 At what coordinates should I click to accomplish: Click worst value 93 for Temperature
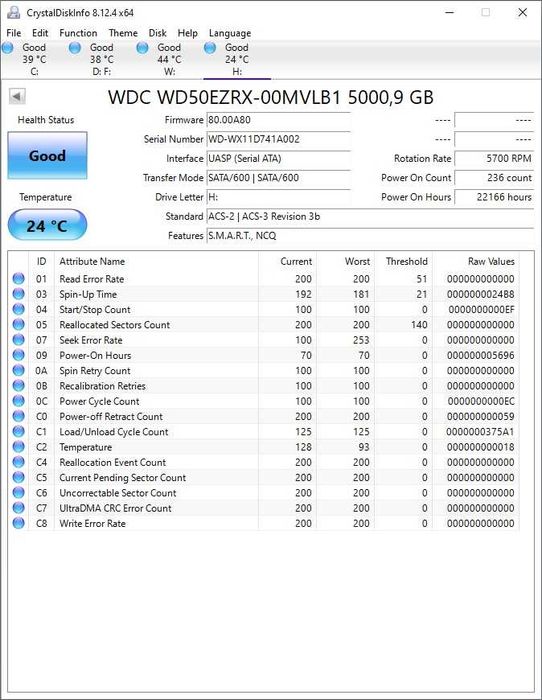click(x=364, y=447)
